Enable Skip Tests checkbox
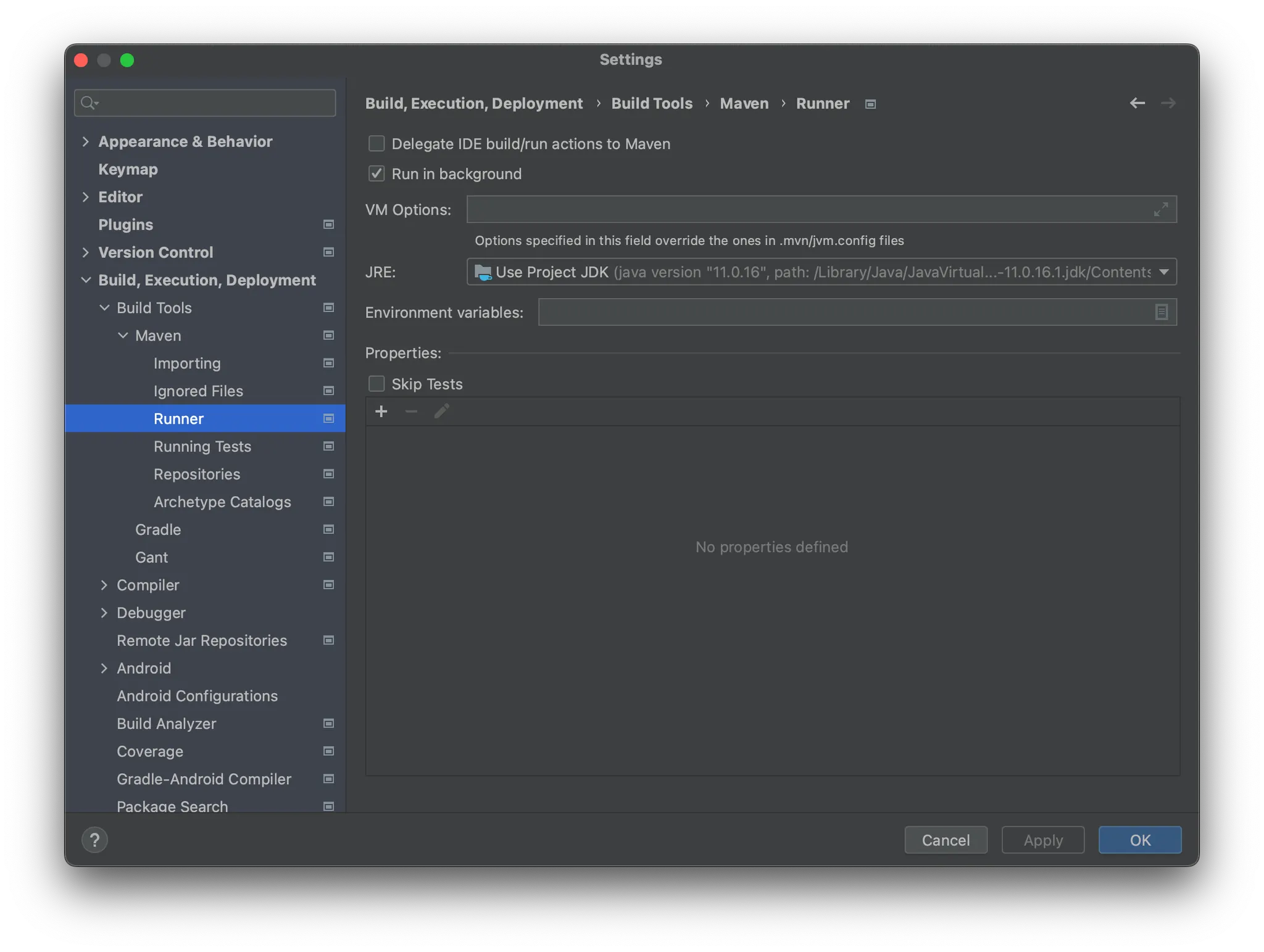This screenshot has width=1264, height=952. [x=376, y=384]
